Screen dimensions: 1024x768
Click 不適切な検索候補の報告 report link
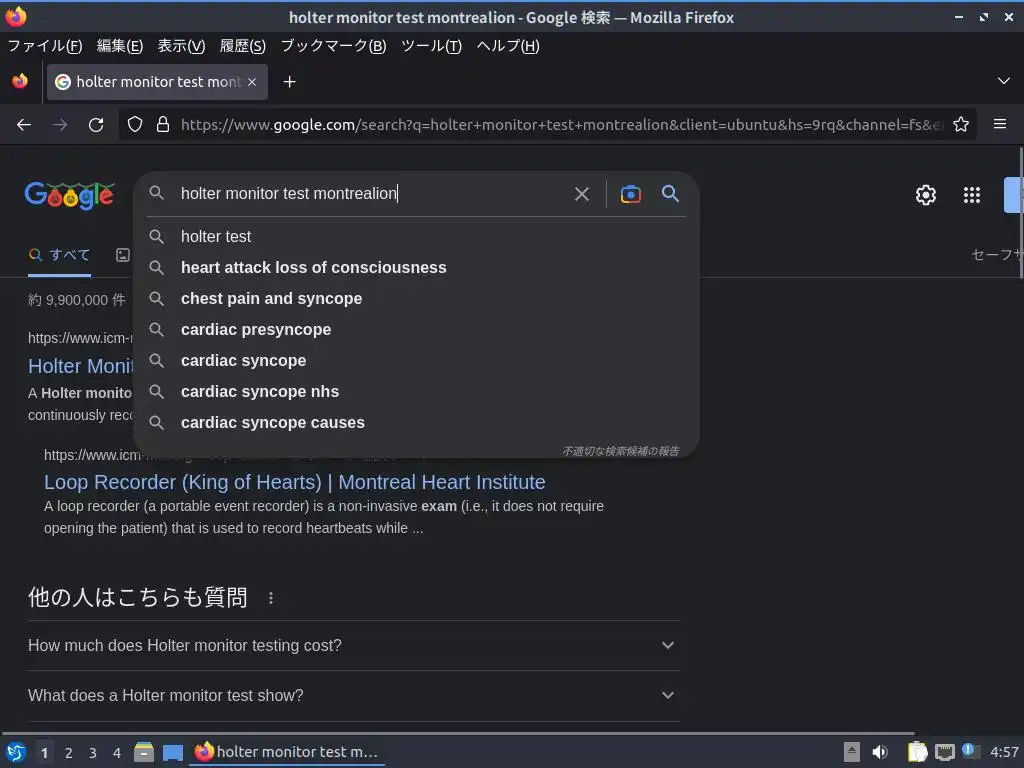[620, 451]
